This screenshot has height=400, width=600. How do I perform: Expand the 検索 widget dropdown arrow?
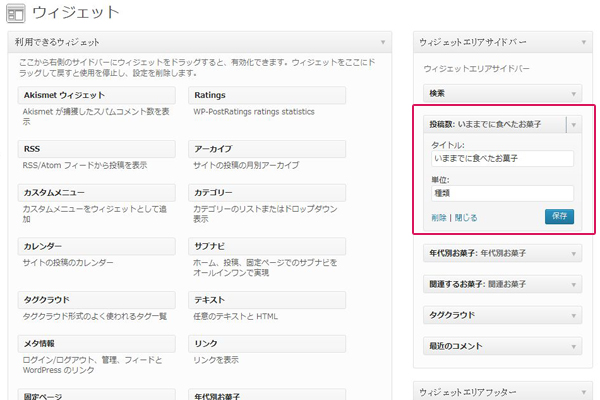tap(574, 94)
